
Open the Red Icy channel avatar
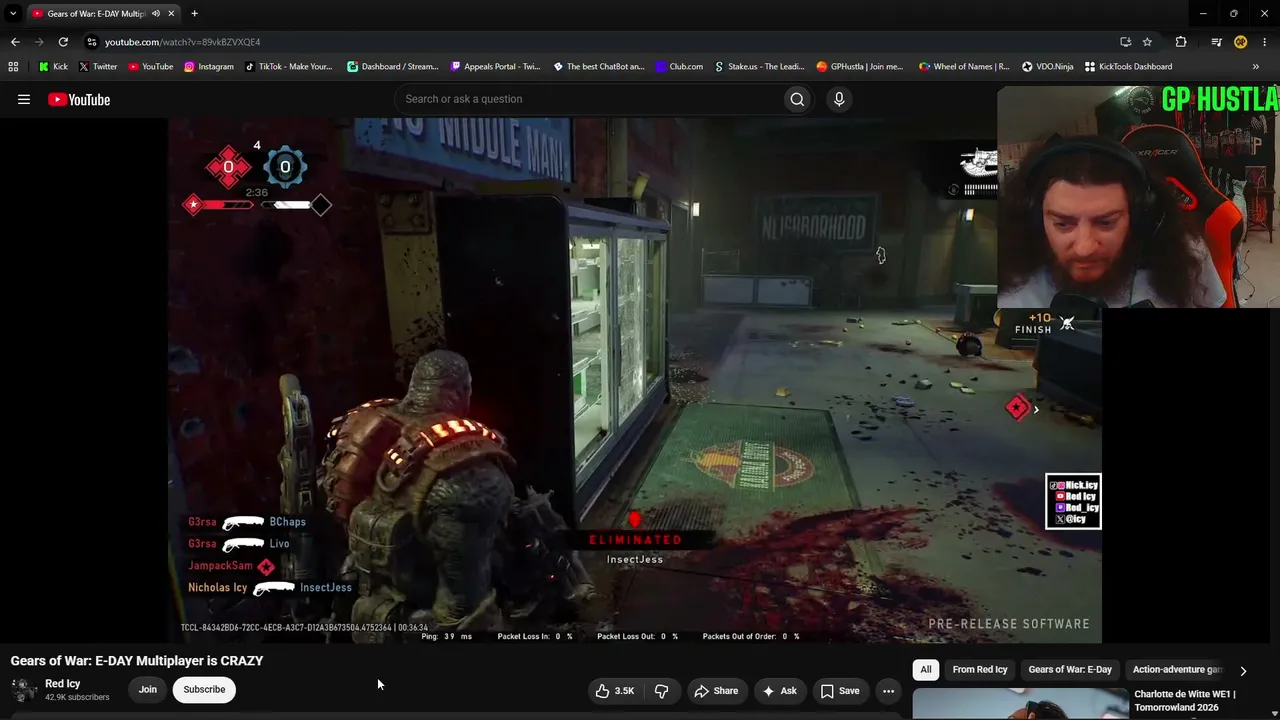click(x=23, y=690)
